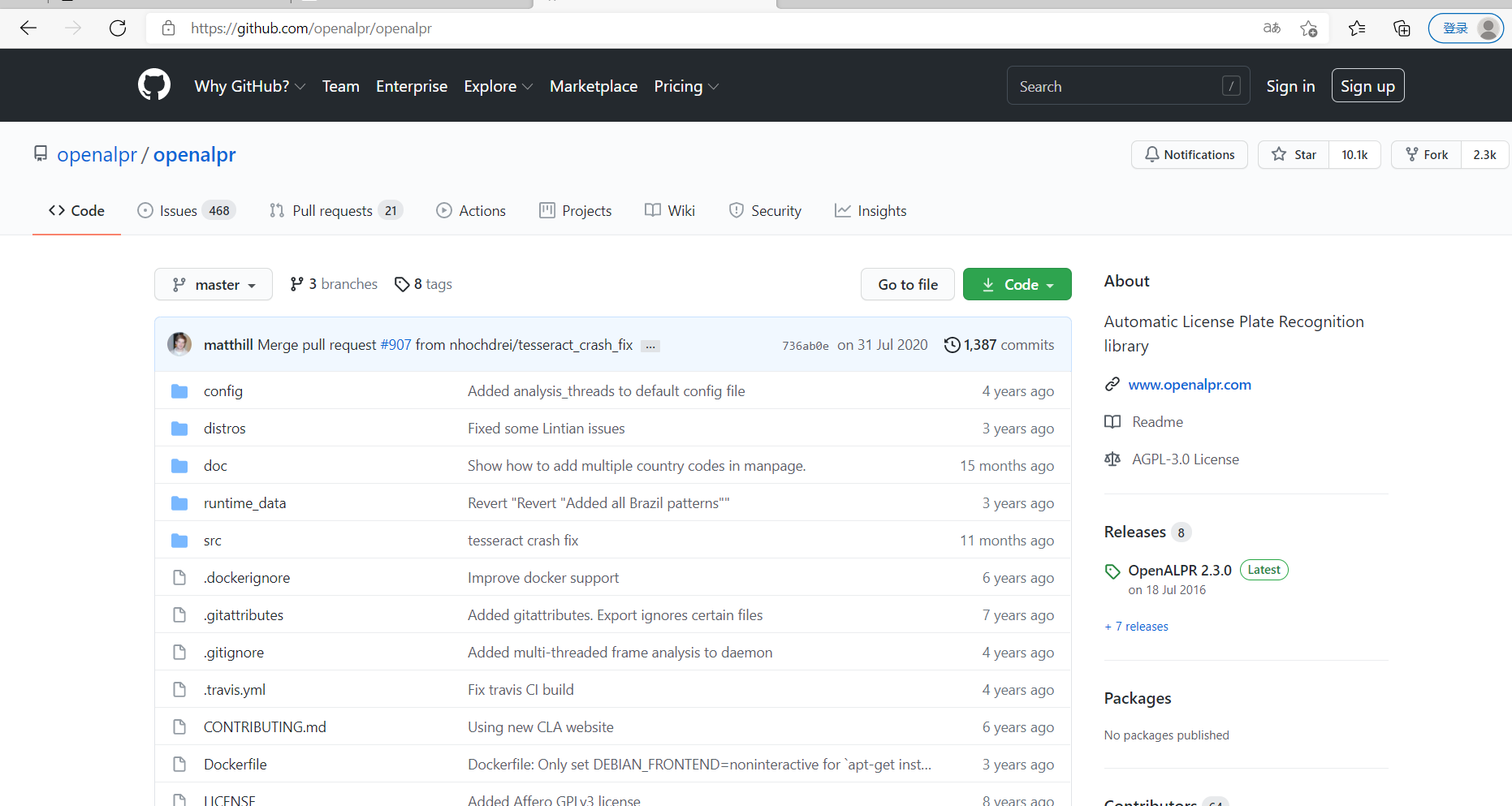
Task: Click the GitHub search field
Action: tap(1117, 86)
